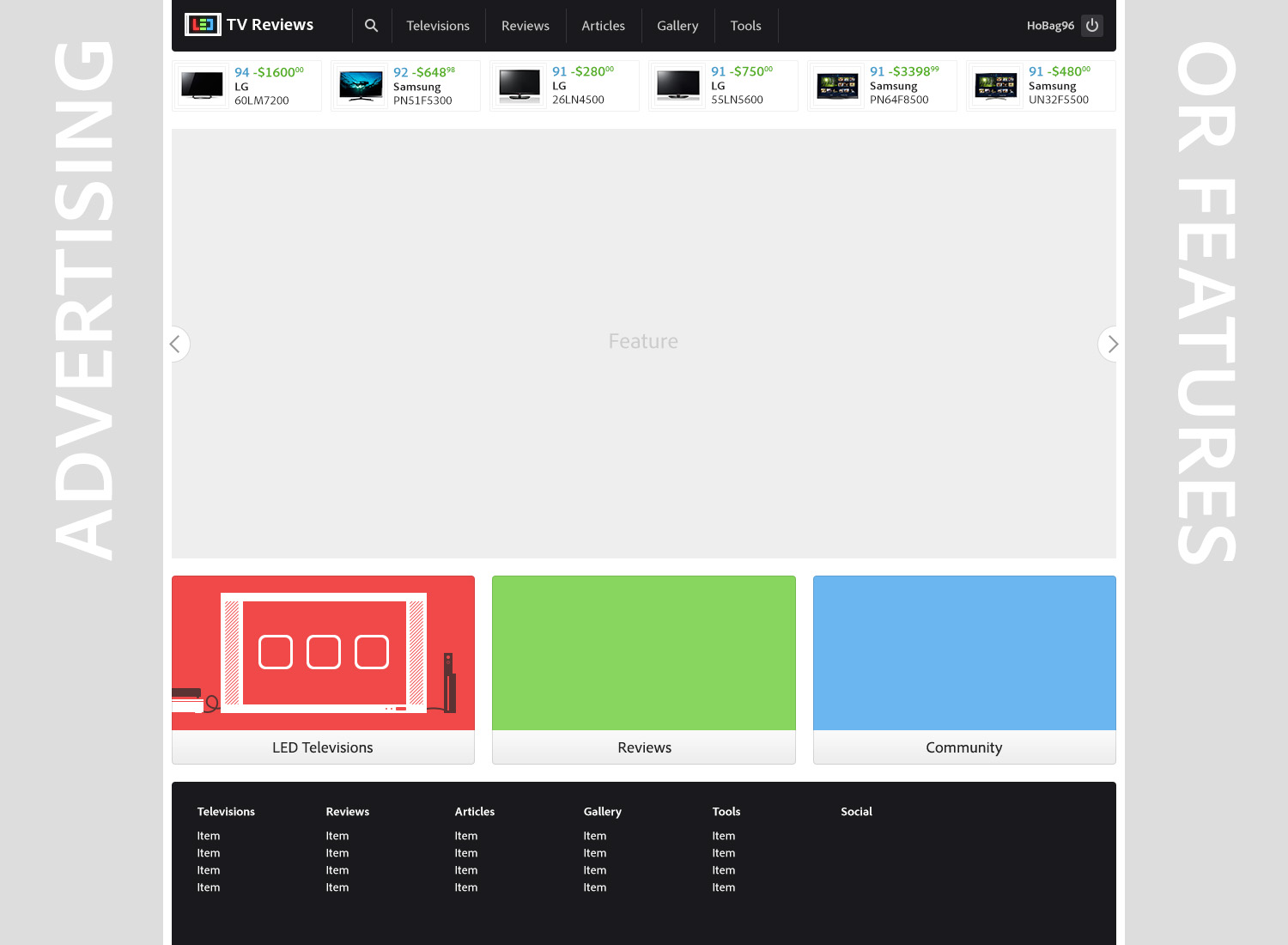
Task: Open the Reviews navigation item
Action: click(x=525, y=26)
